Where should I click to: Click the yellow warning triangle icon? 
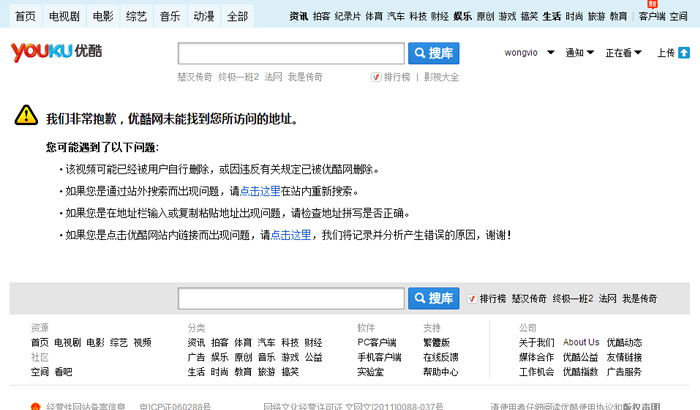(x=26, y=116)
